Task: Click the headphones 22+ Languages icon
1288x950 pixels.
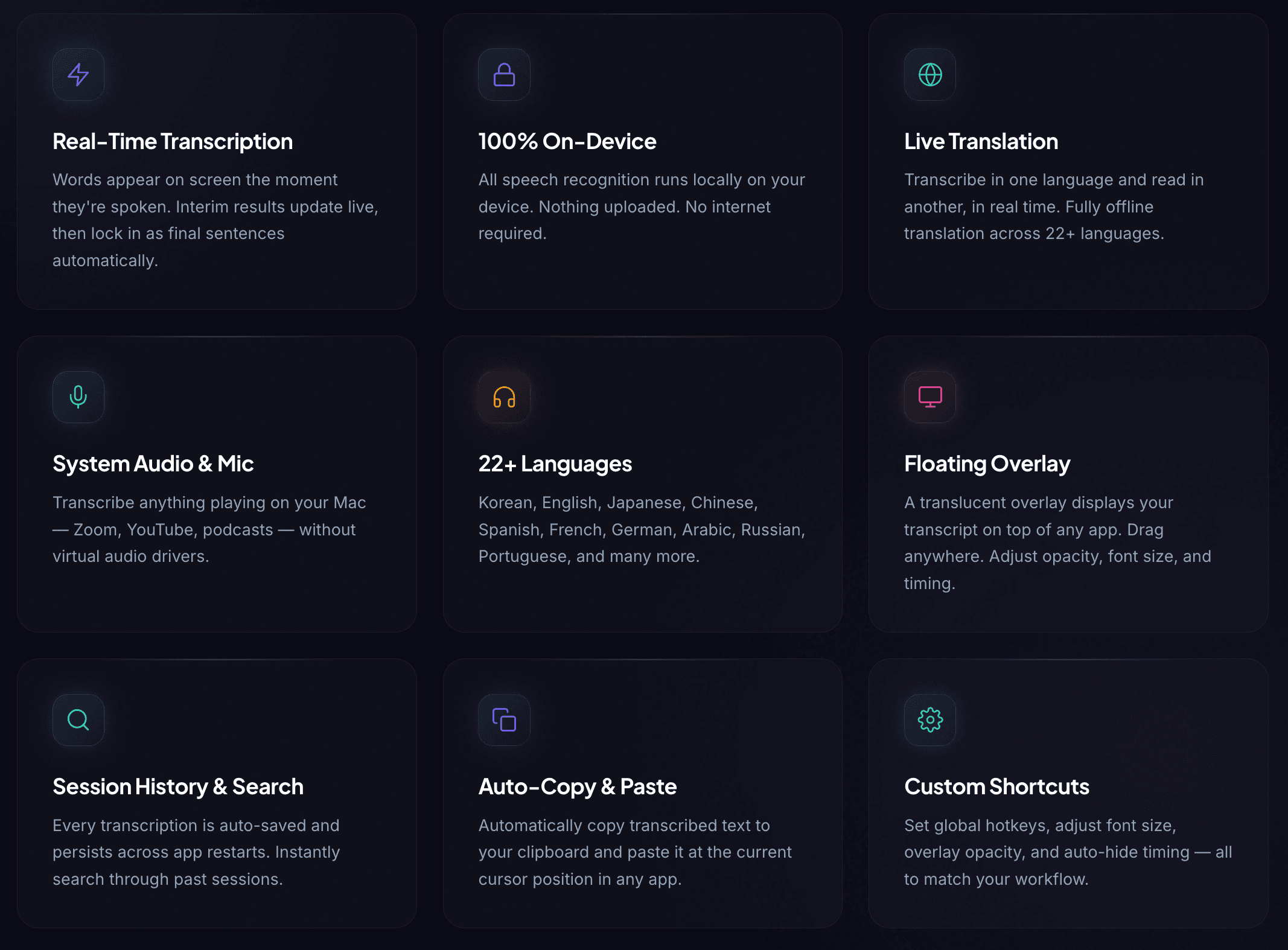Action: pos(504,397)
